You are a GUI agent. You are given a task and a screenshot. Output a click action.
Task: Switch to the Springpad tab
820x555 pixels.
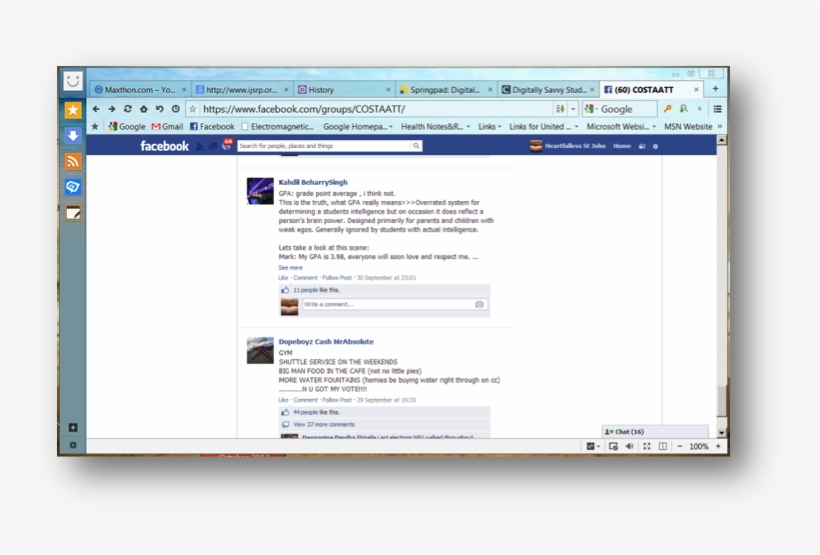coord(446,89)
